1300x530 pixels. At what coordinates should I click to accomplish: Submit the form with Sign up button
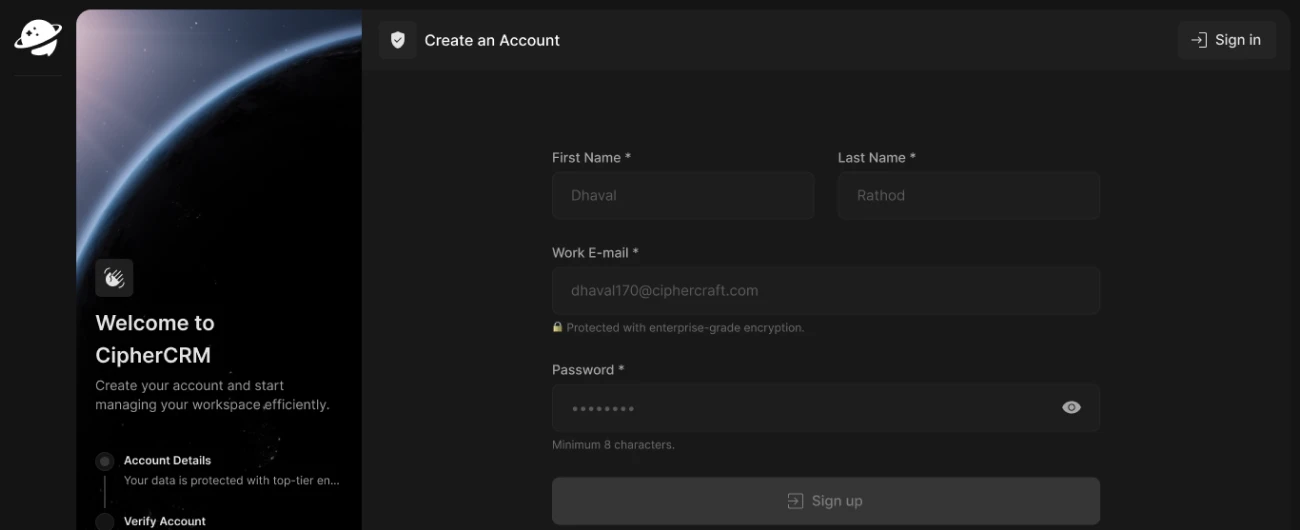click(x=826, y=501)
